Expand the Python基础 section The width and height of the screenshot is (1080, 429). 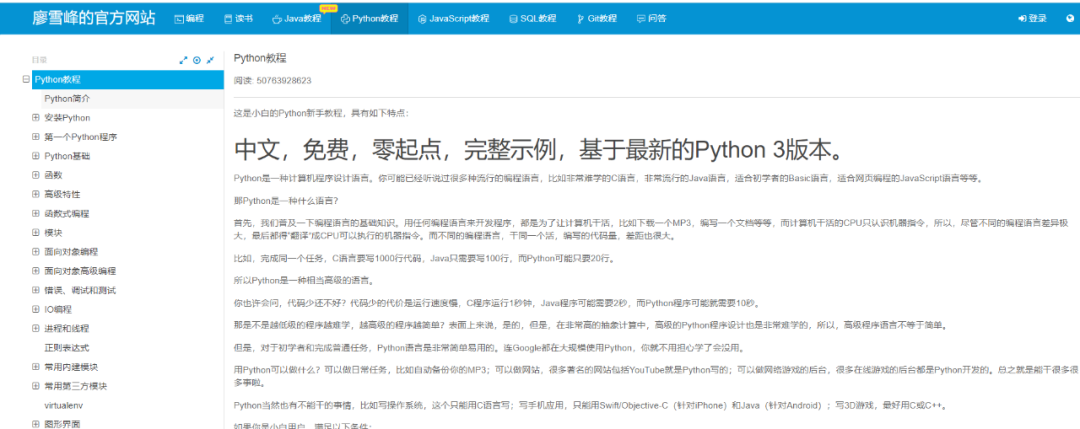click(x=36, y=156)
